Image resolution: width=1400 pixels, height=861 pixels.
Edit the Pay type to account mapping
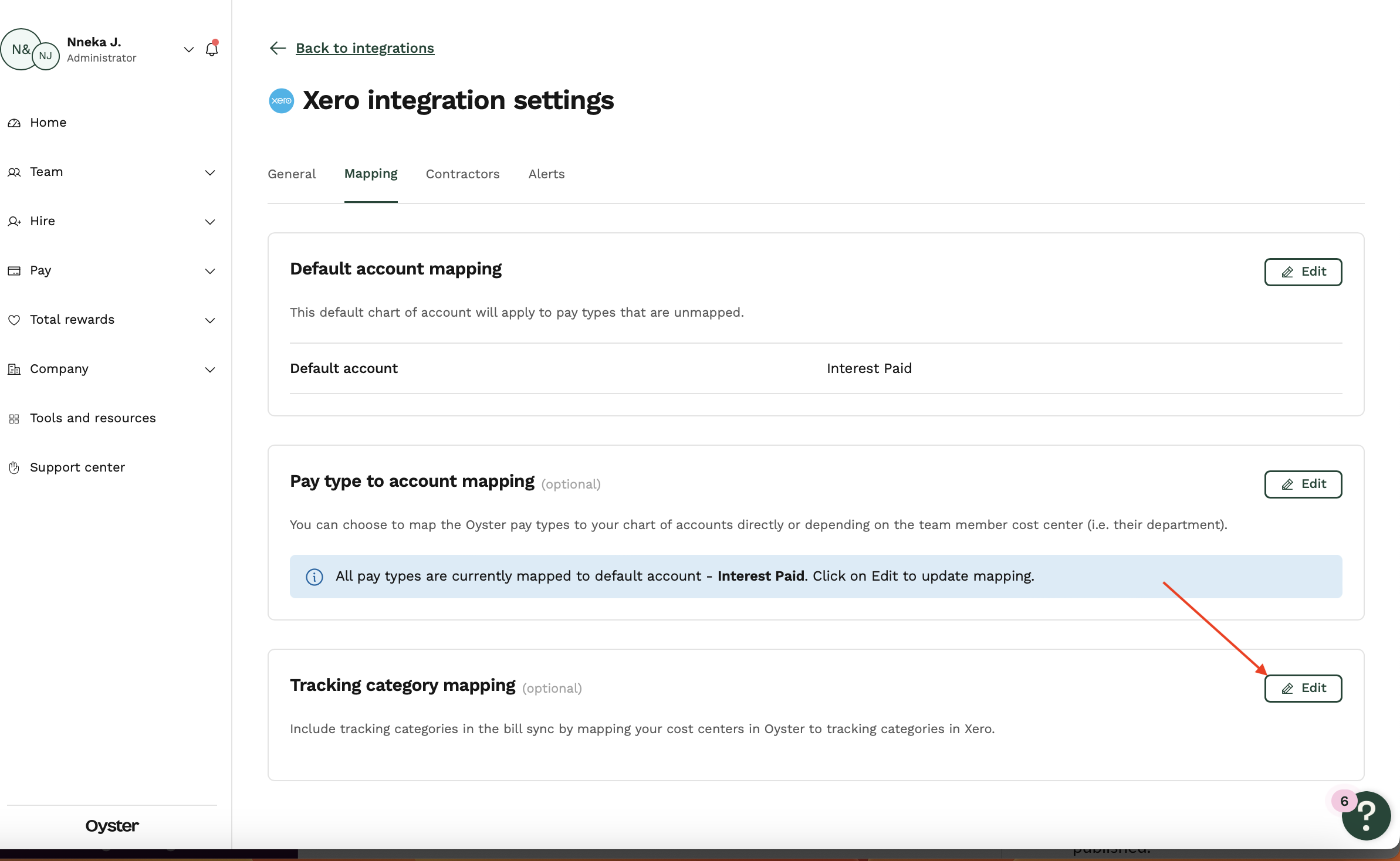pos(1303,484)
